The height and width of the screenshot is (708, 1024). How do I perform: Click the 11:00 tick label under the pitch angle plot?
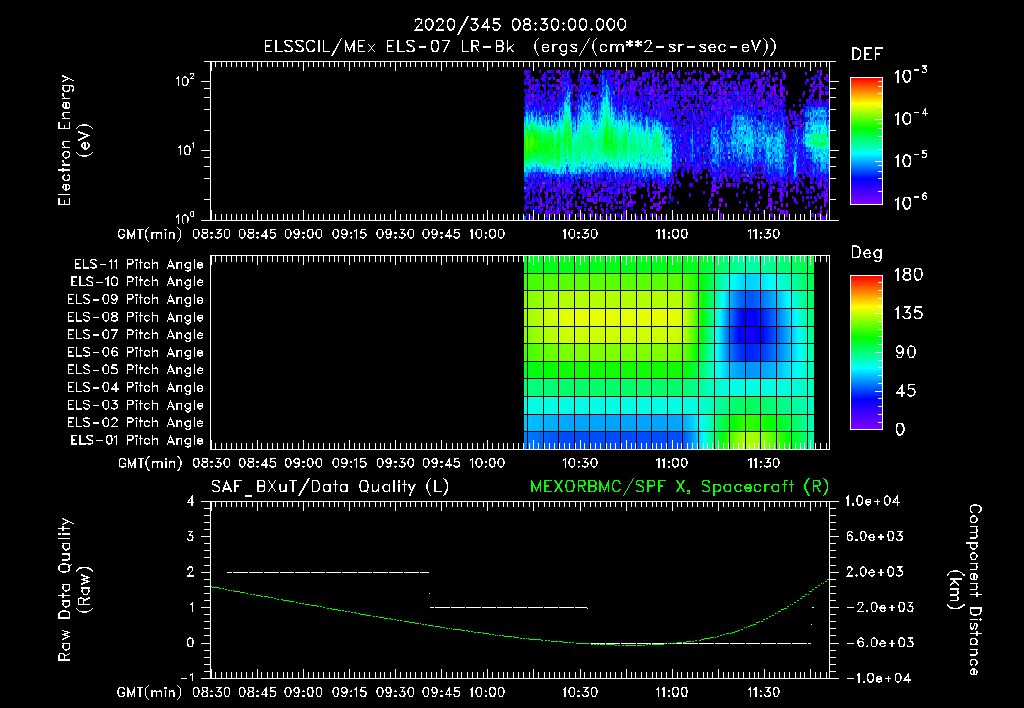(x=671, y=463)
